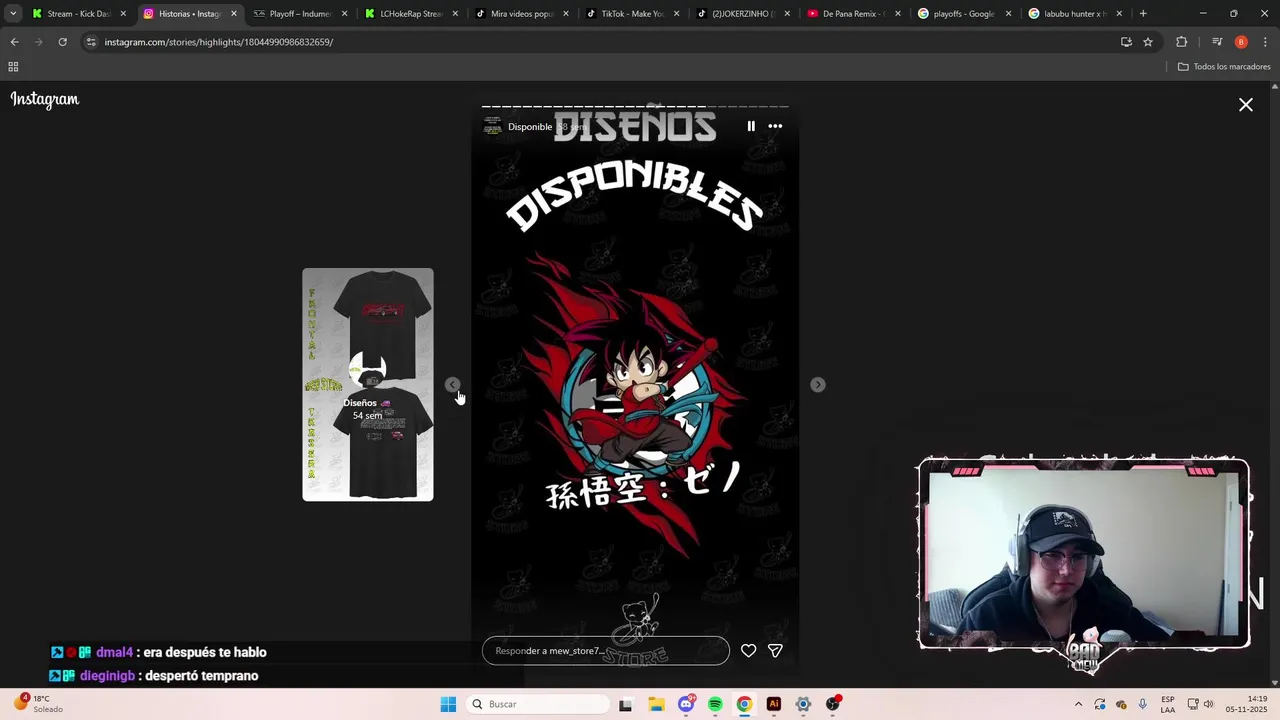Screen dimensions: 1280x720
Task: Click the reply to mew_store field
Action: 606,650
